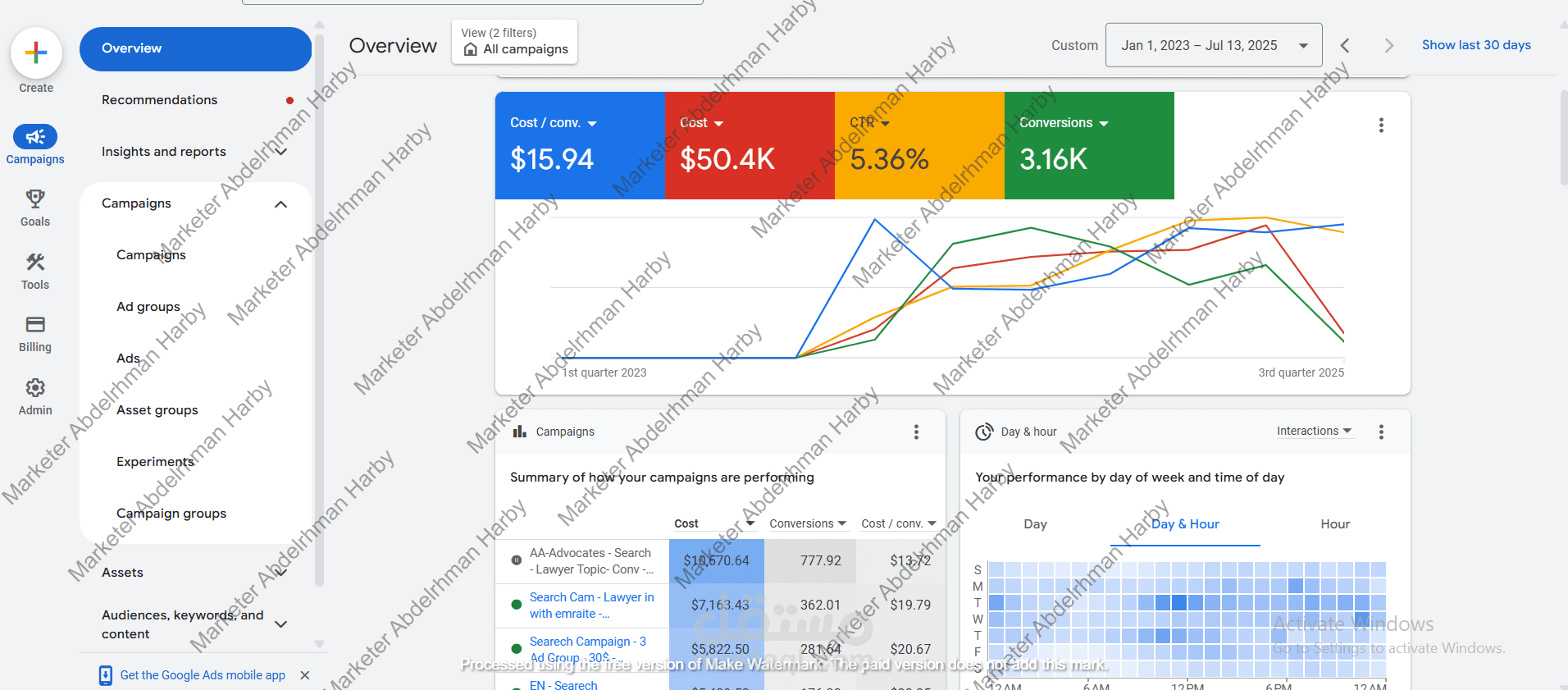
Task: Open the EN - Search campaign link
Action: coord(563,685)
